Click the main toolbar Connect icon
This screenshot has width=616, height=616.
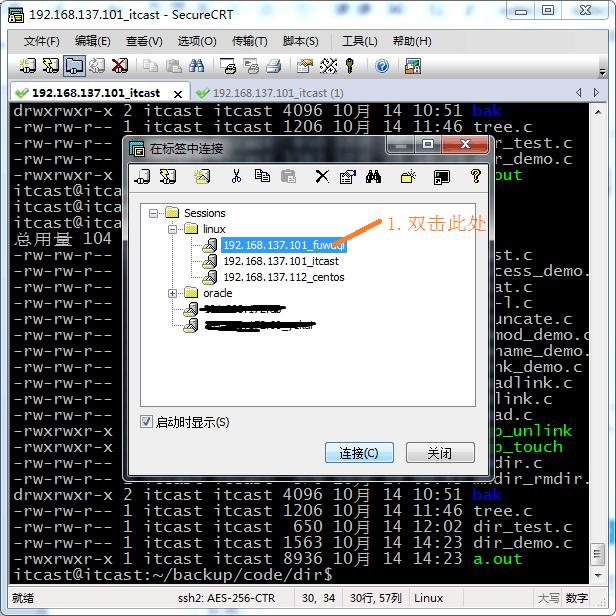(28, 66)
